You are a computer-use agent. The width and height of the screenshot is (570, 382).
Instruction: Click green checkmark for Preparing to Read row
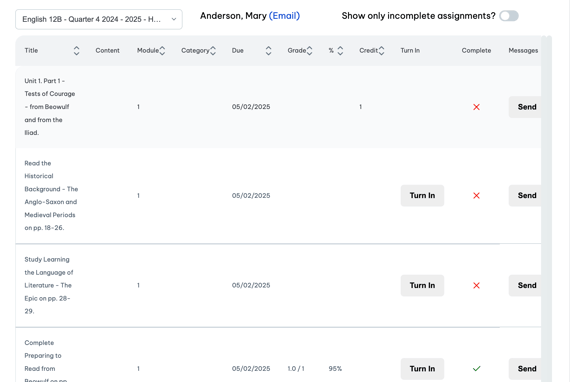click(476, 369)
